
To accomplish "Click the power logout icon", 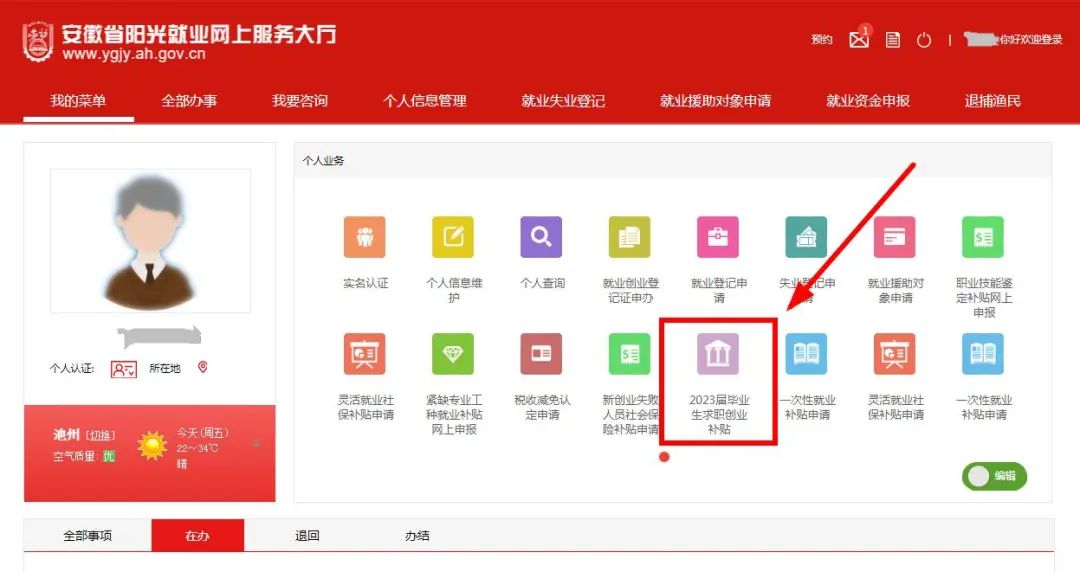I will coord(924,40).
